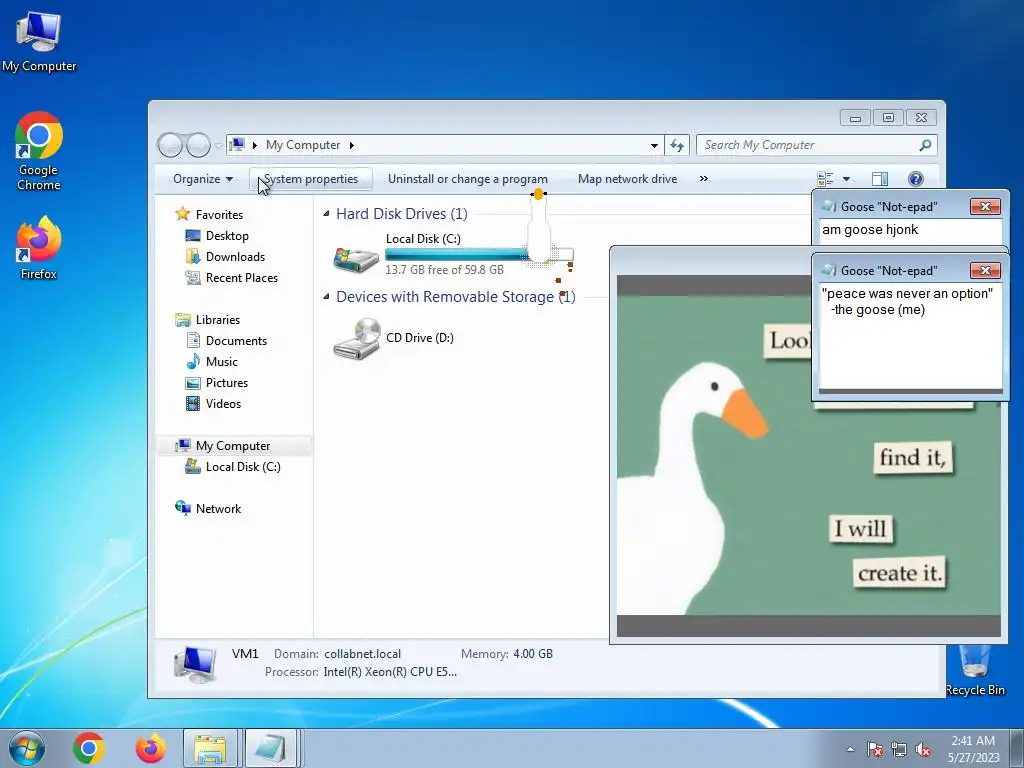This screenshot has height=768, width=1024.
Task: Click System properties in the toolbar
Action: pos(311,179)
